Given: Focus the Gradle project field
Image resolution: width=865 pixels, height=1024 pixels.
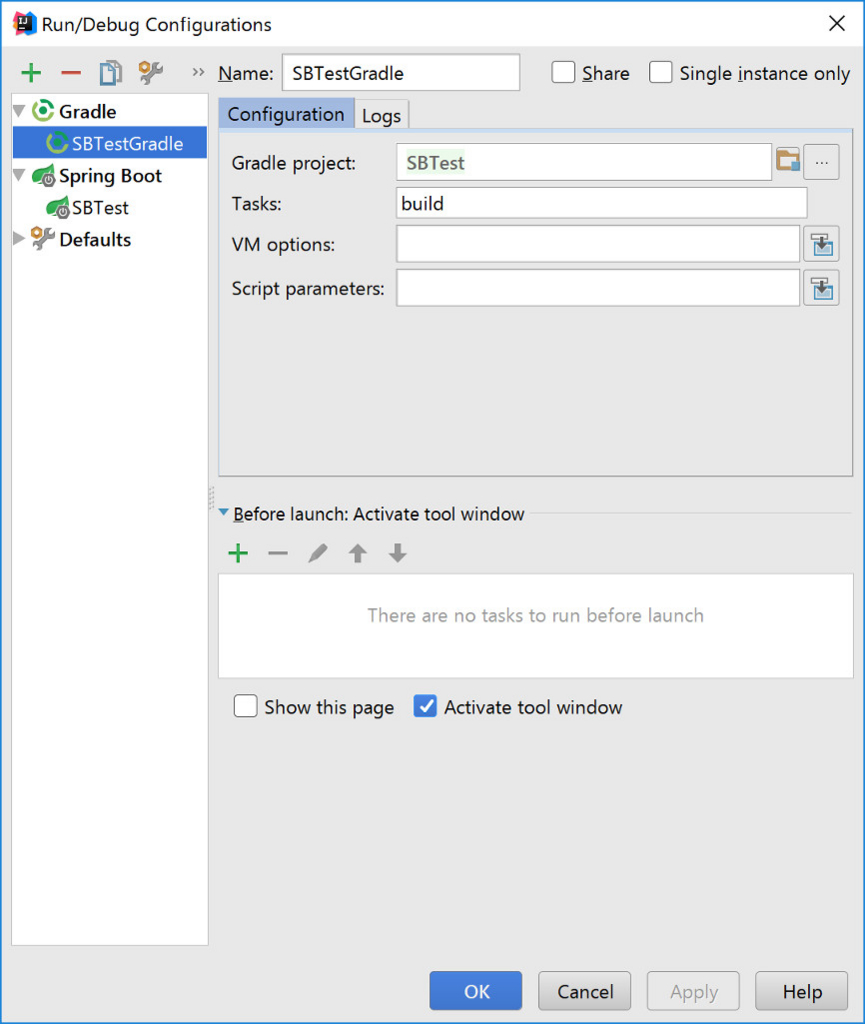Looking at the screenshot, I should point(584,162).
